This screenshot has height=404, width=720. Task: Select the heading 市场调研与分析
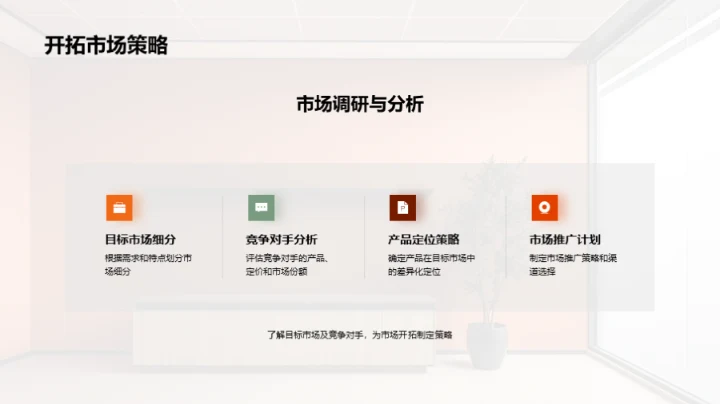point(360,104)
